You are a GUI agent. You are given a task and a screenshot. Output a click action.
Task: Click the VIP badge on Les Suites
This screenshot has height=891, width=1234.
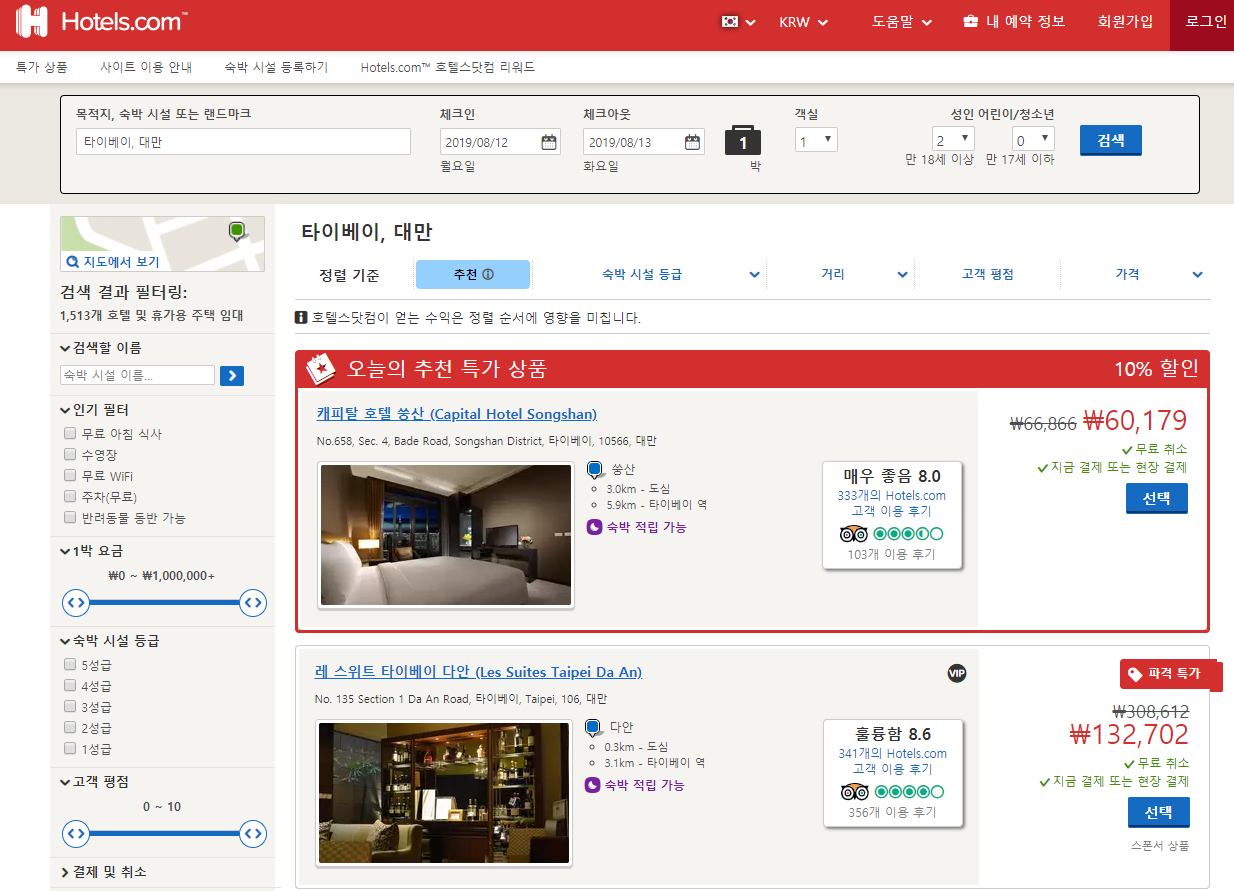click(957, 673)
